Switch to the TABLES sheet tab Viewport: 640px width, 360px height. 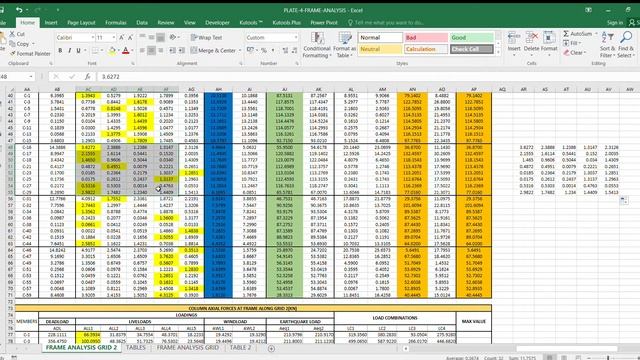(136, 348)
